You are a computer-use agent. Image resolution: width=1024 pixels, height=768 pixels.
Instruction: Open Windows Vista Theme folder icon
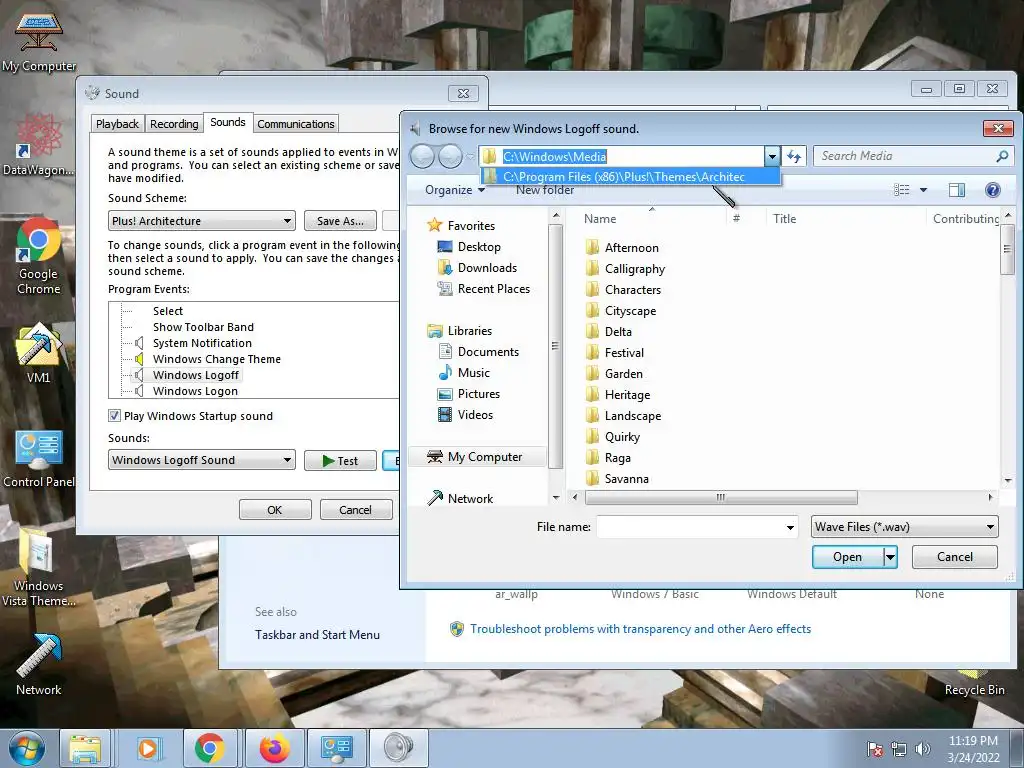(39, 567)
